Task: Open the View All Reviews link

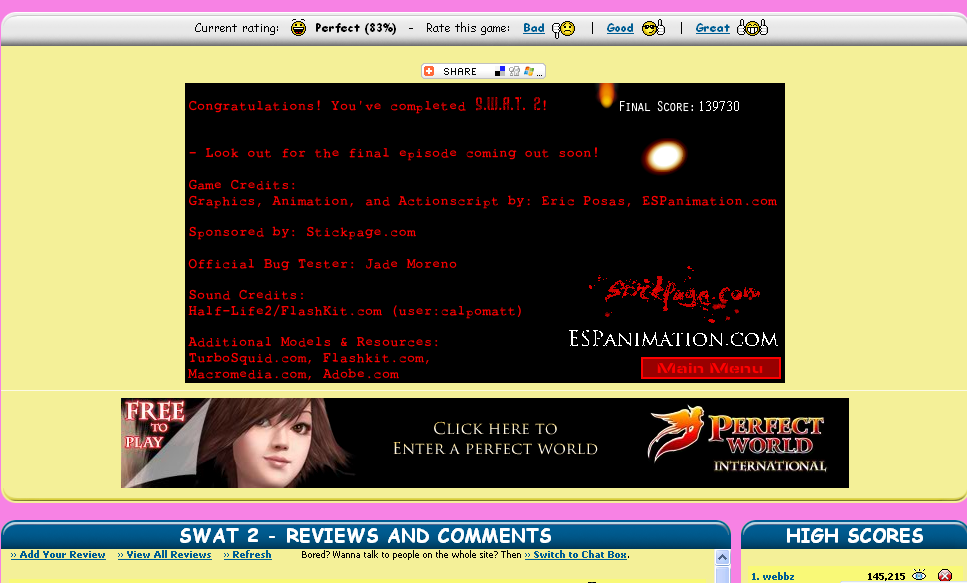Action: [x=164, y=555]
